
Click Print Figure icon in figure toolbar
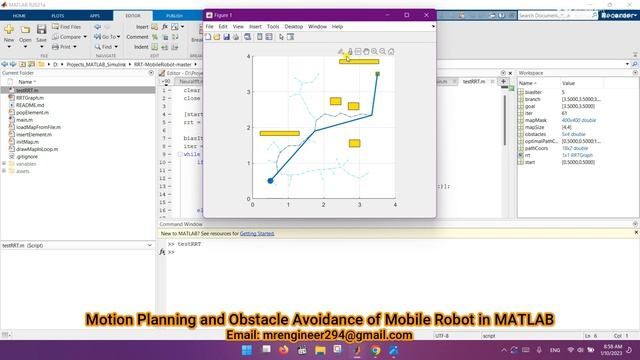[x=236, y=37]
